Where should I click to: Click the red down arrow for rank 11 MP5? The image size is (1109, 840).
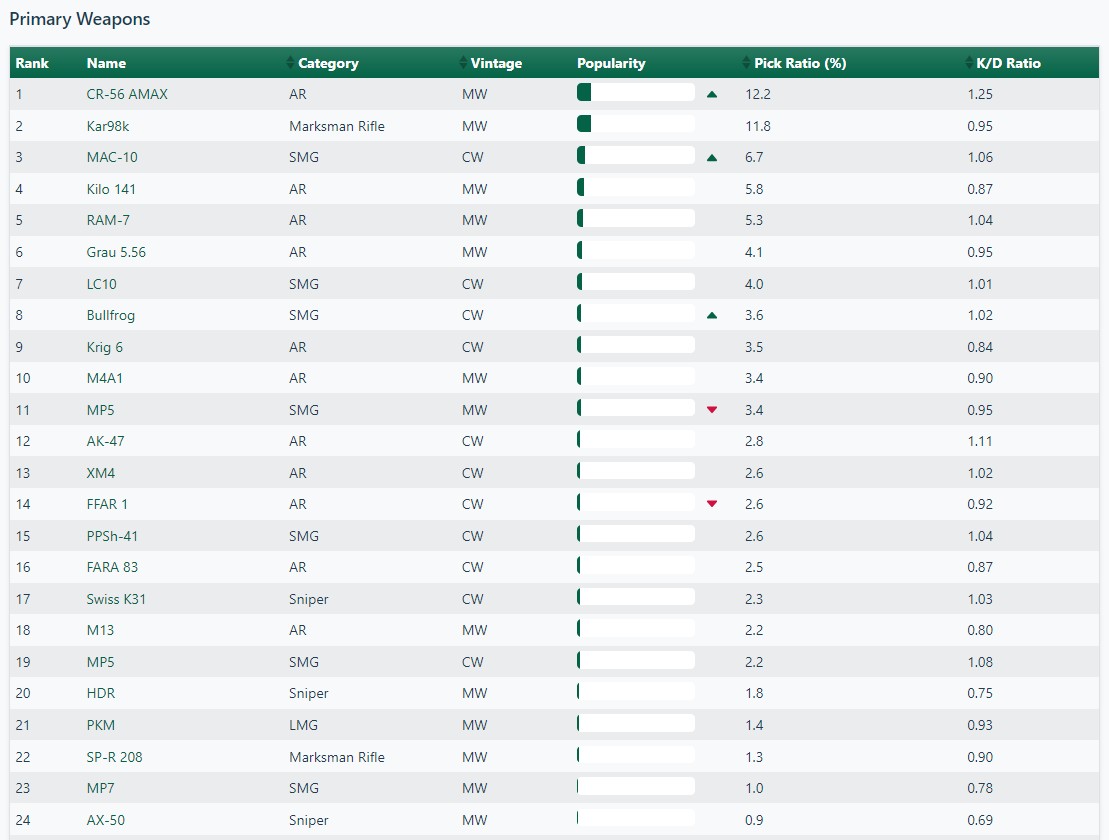point(712,410)
